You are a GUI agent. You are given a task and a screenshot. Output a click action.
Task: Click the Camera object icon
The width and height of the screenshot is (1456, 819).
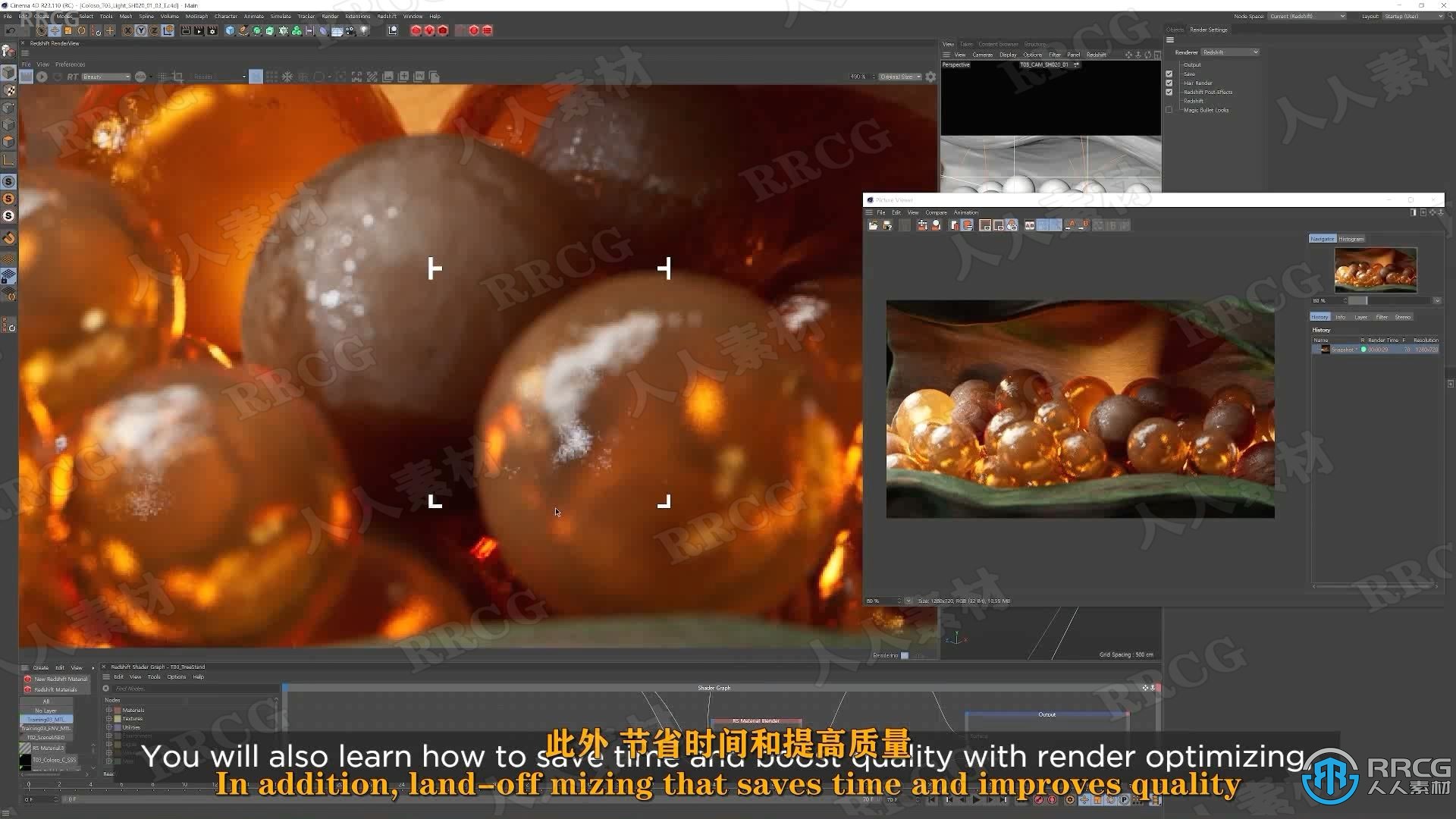pyautogui.click(x=350, y=31)
